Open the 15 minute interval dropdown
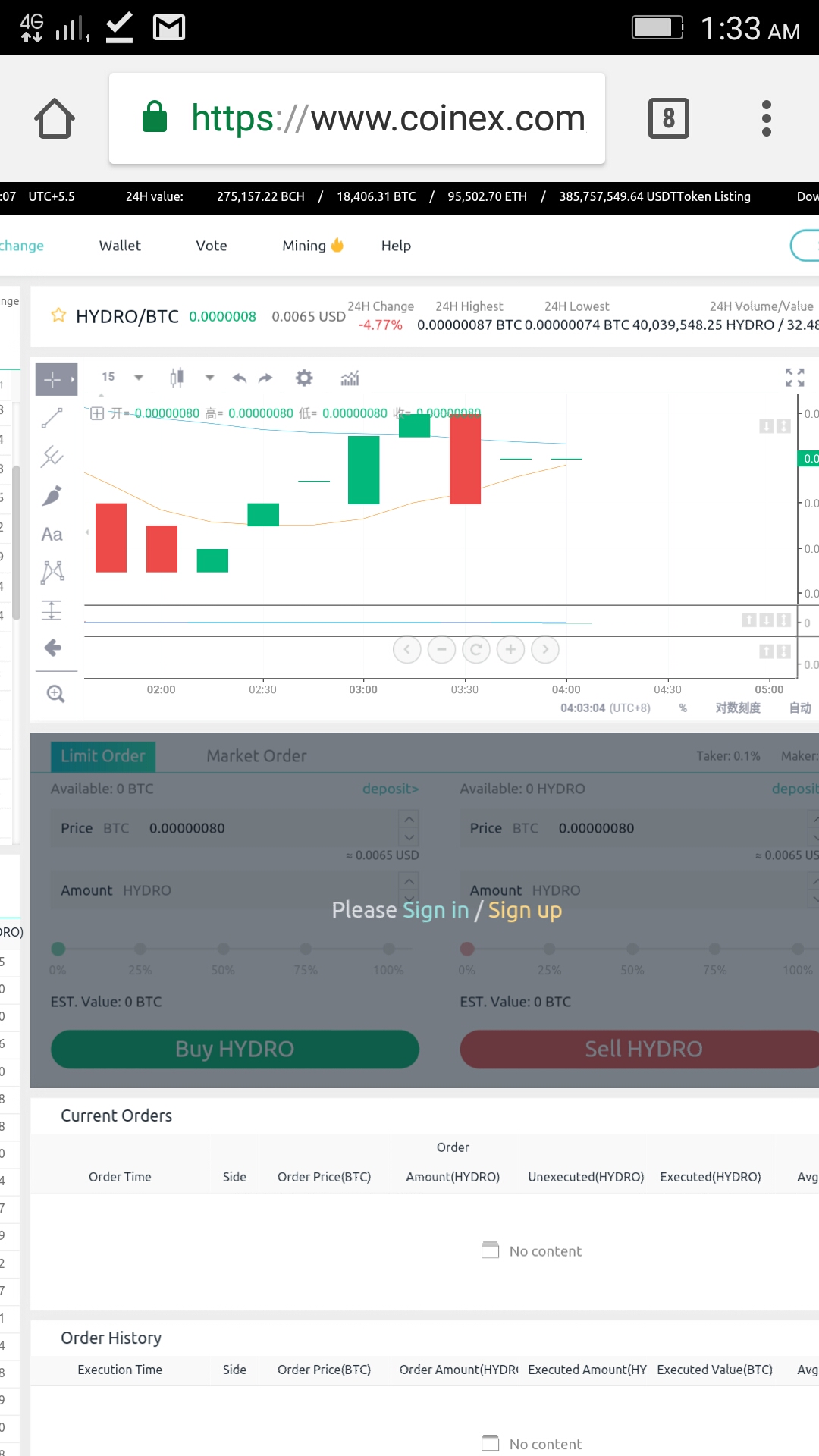 121,377
